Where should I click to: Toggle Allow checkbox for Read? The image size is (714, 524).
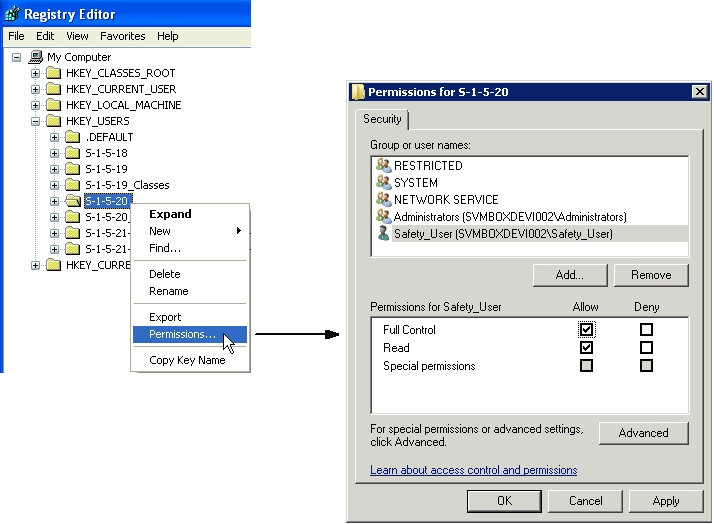pos(586,348)
